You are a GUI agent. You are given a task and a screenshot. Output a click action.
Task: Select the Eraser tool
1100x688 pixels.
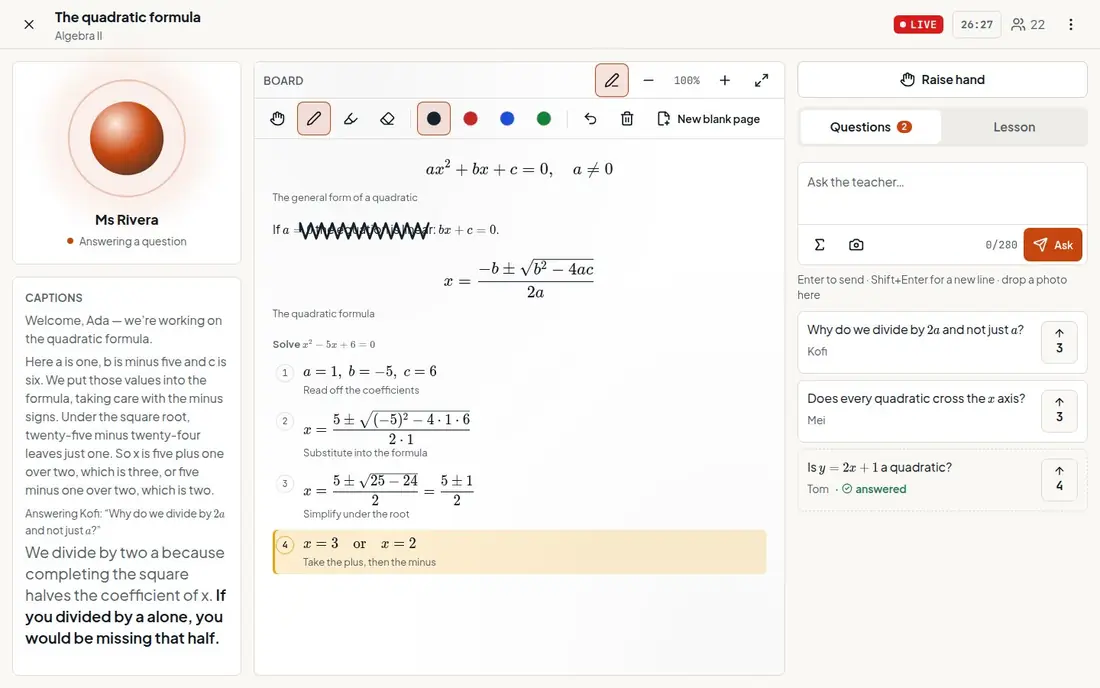(x=387, y=119)
